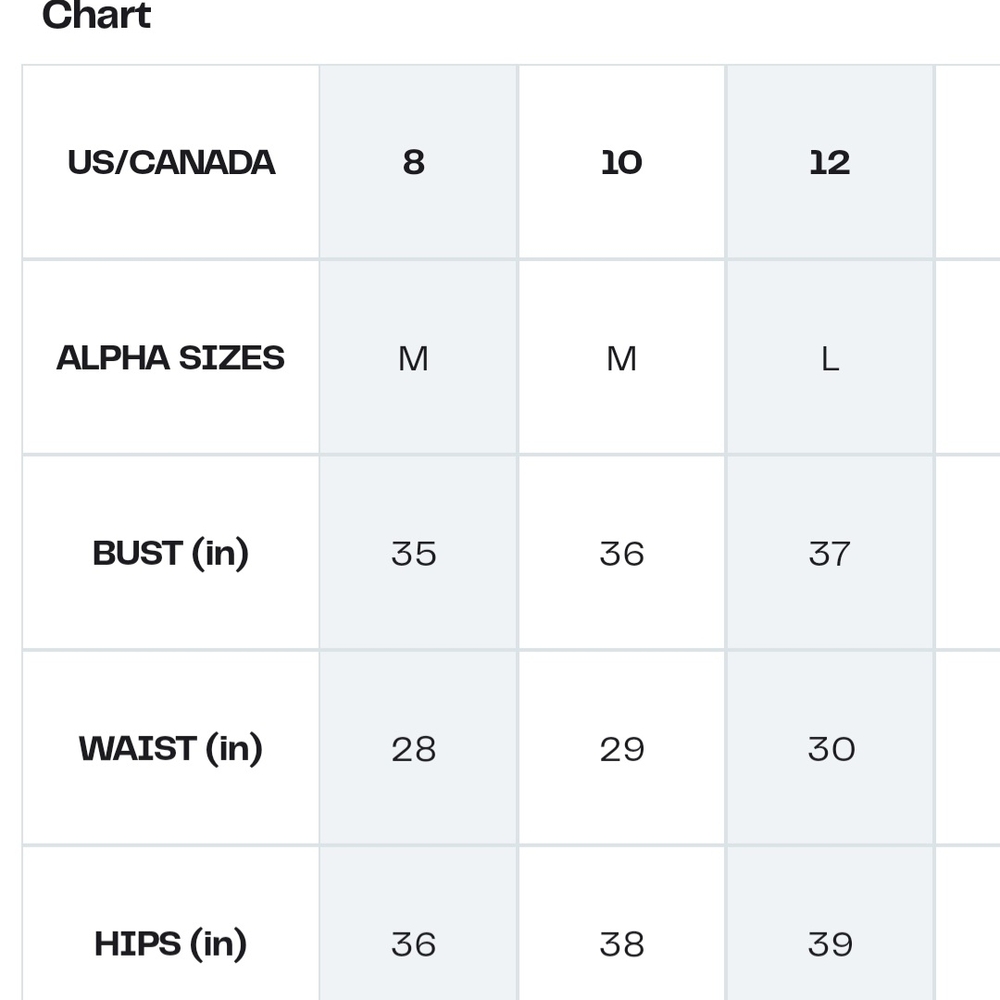Viewport: 1000px width, 1000px height.
Task: Select the BUST (in) row label
Action: pyautogui.click(x=171, y=553)
